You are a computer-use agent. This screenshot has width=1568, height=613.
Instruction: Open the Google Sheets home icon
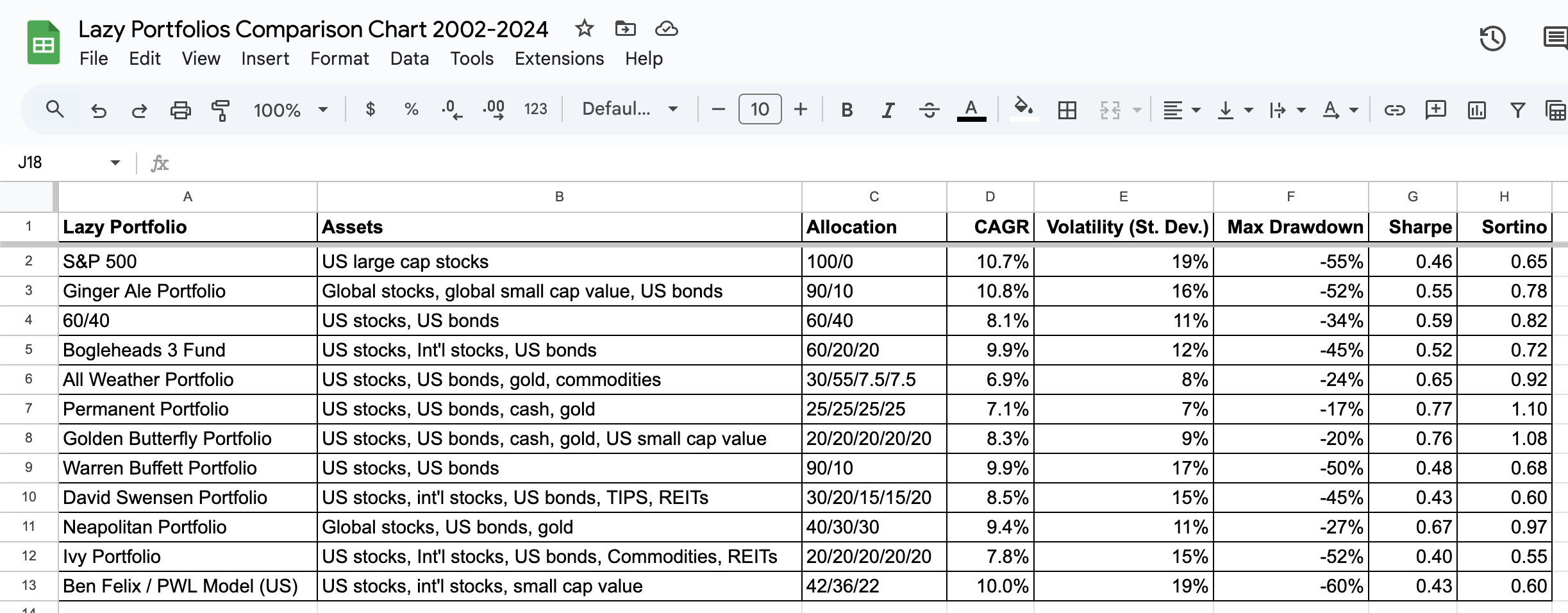(x=43, y=43)
